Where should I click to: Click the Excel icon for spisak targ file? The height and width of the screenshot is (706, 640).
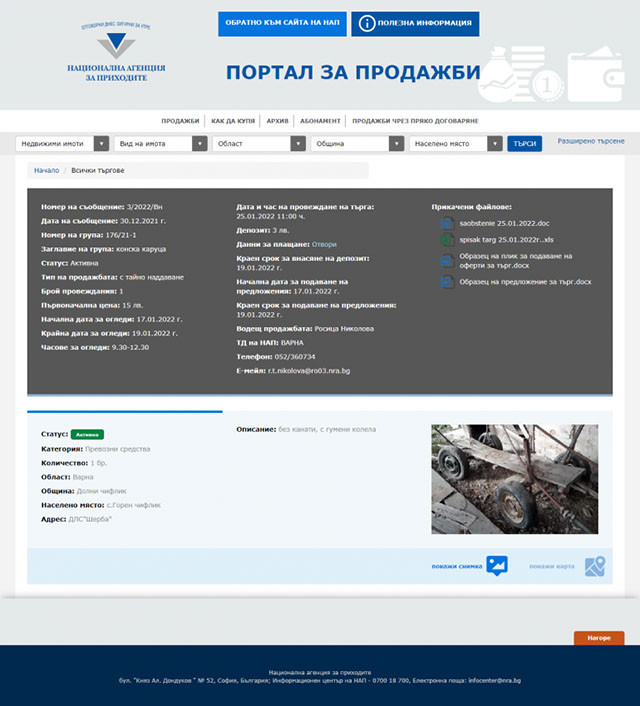446,240
